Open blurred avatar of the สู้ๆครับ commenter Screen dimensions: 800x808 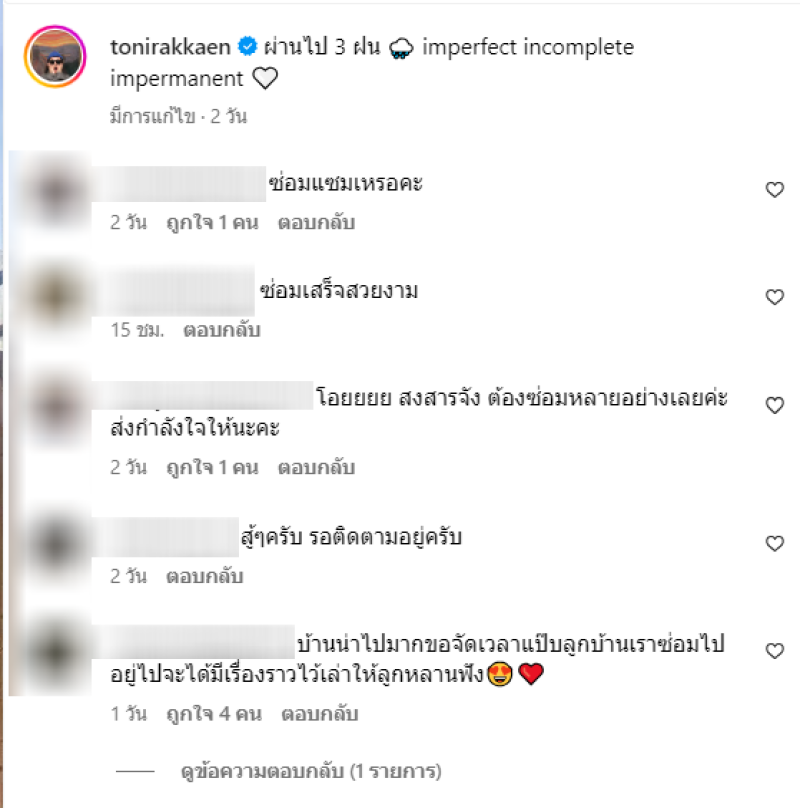pyautogui.click(x=56, y=544)
